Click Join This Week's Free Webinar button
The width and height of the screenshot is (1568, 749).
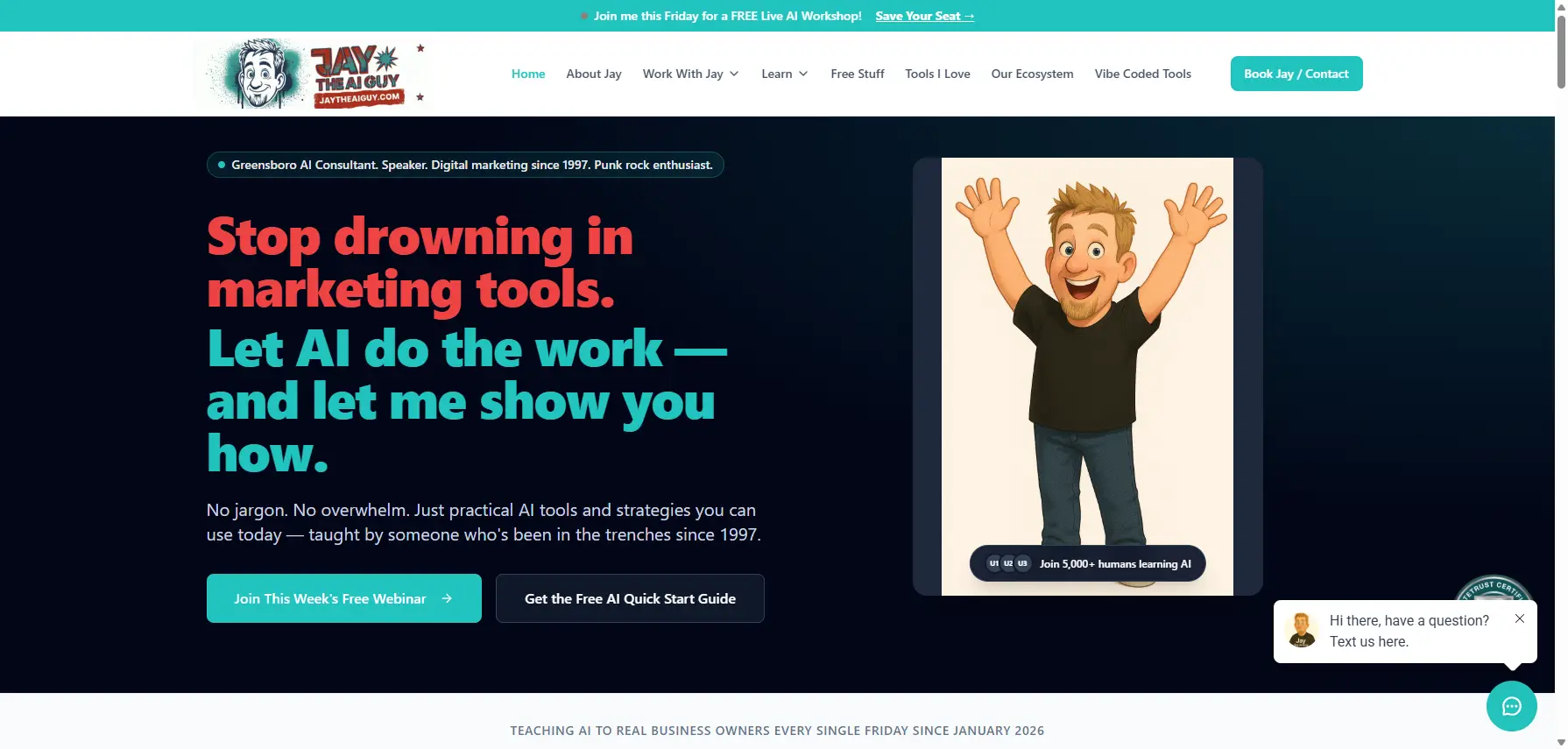[x=344, y=598]
